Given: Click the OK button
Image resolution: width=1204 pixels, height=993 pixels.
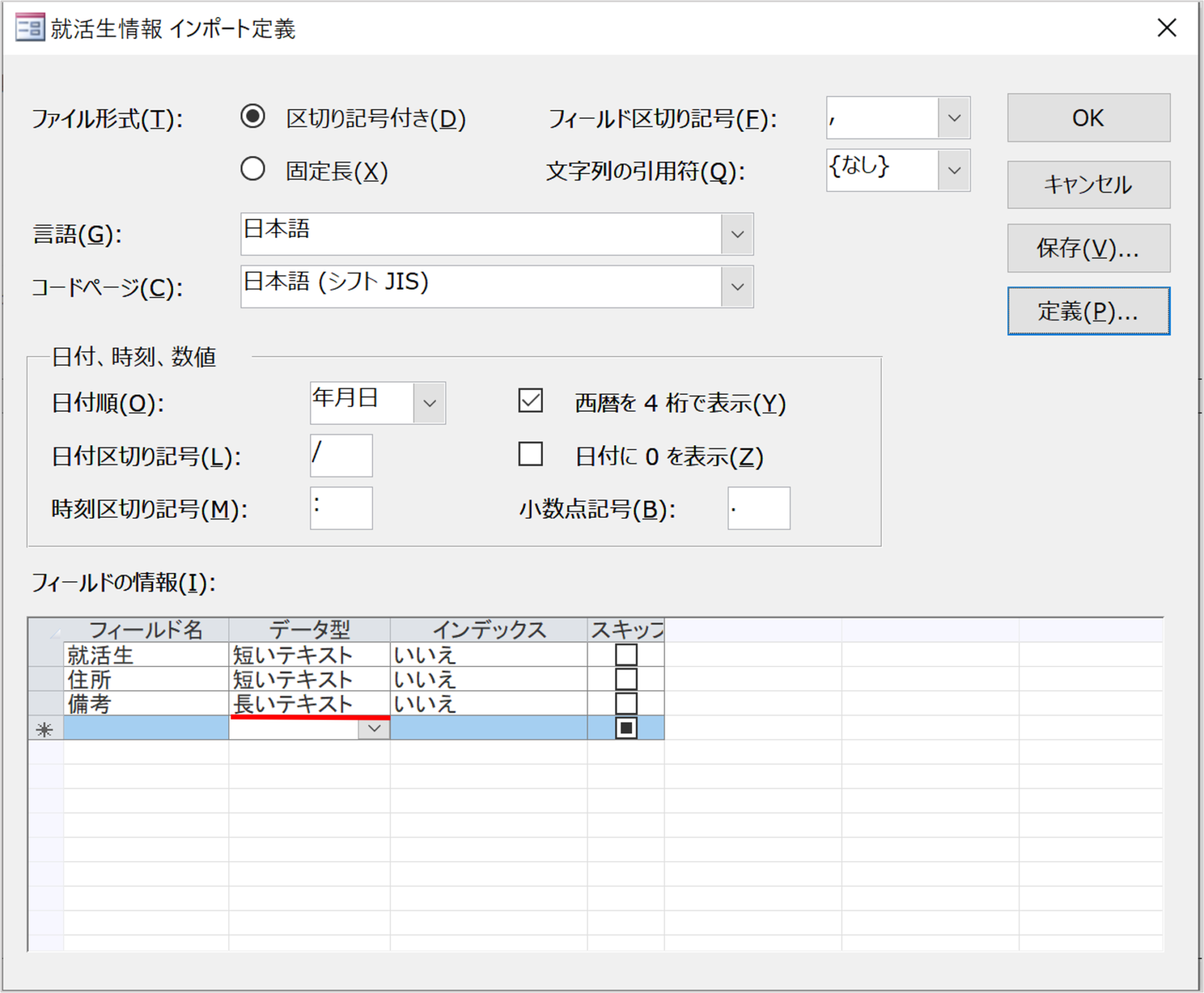Looking at the screenshot, I should click(x=1089, y=118).
